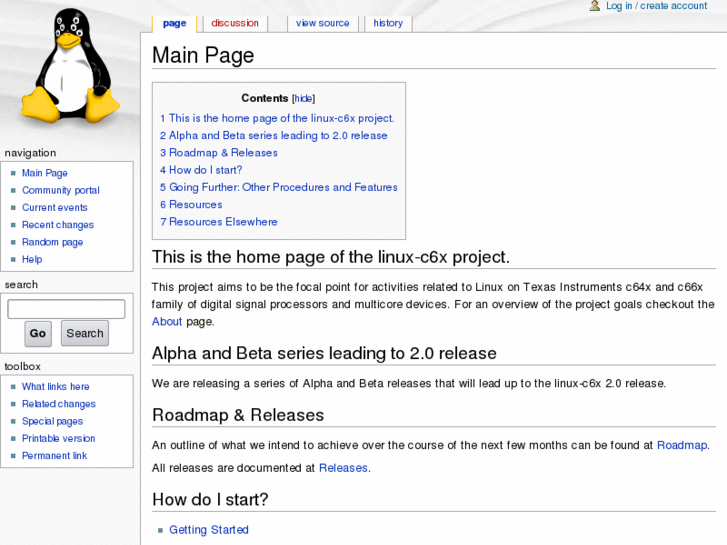The image size is (727, 545).
Task: Open Special pages in toolbox
Action: pyautogui.click(x=52, y=421)
